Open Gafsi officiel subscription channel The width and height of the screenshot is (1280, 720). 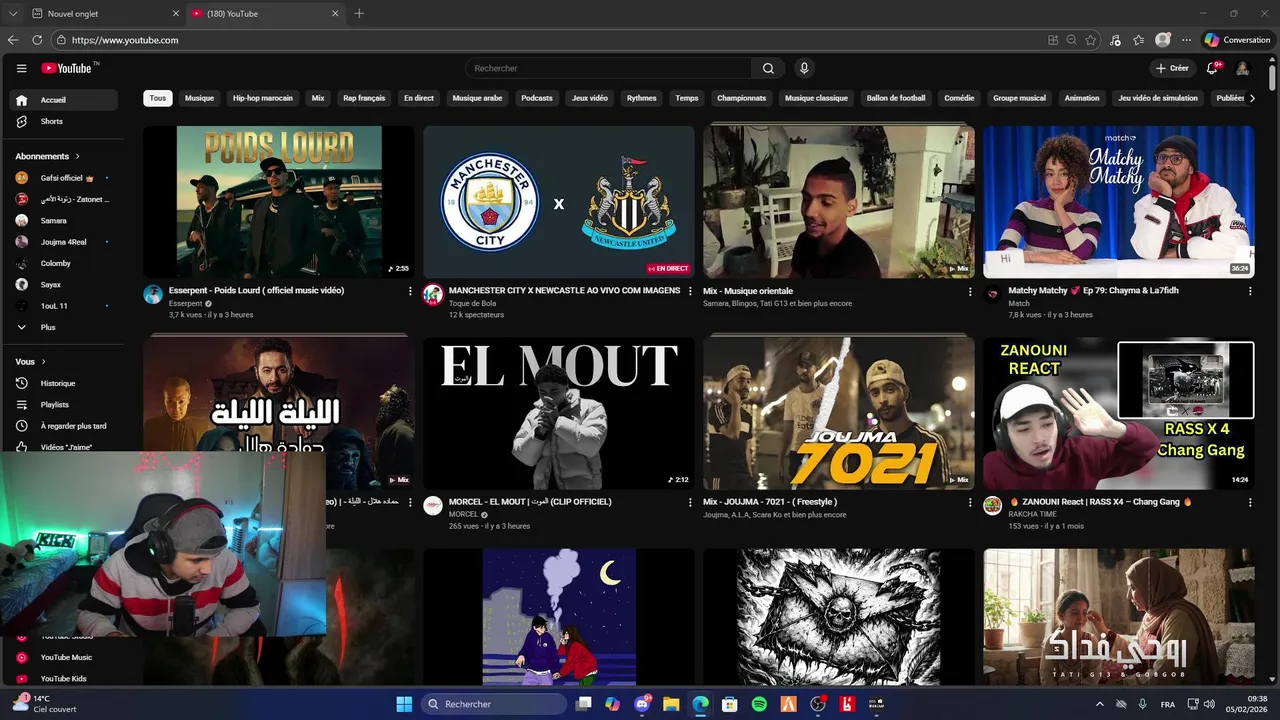tap(63, 178)
